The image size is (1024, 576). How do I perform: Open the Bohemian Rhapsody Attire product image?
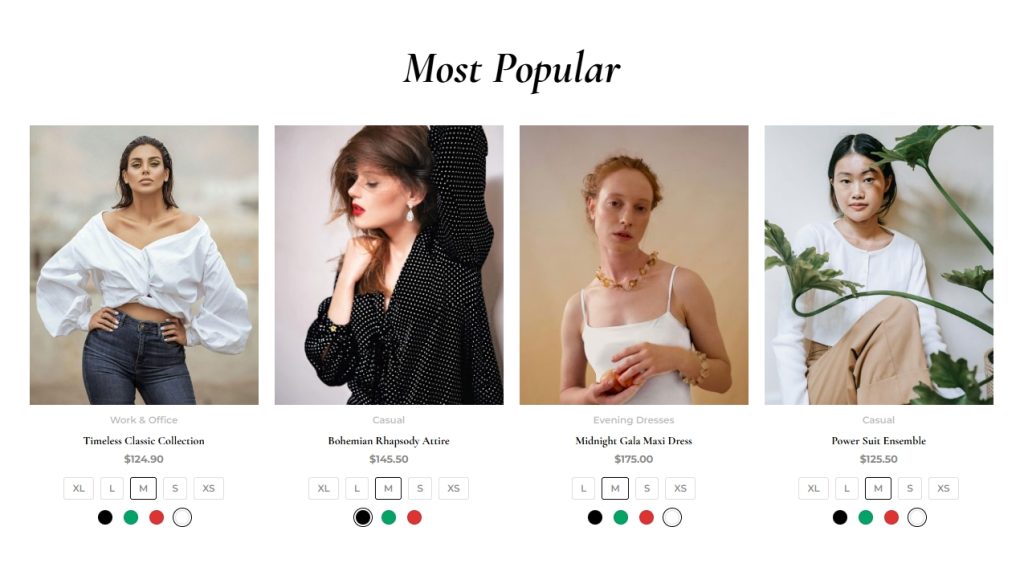[x=389, y=264]
